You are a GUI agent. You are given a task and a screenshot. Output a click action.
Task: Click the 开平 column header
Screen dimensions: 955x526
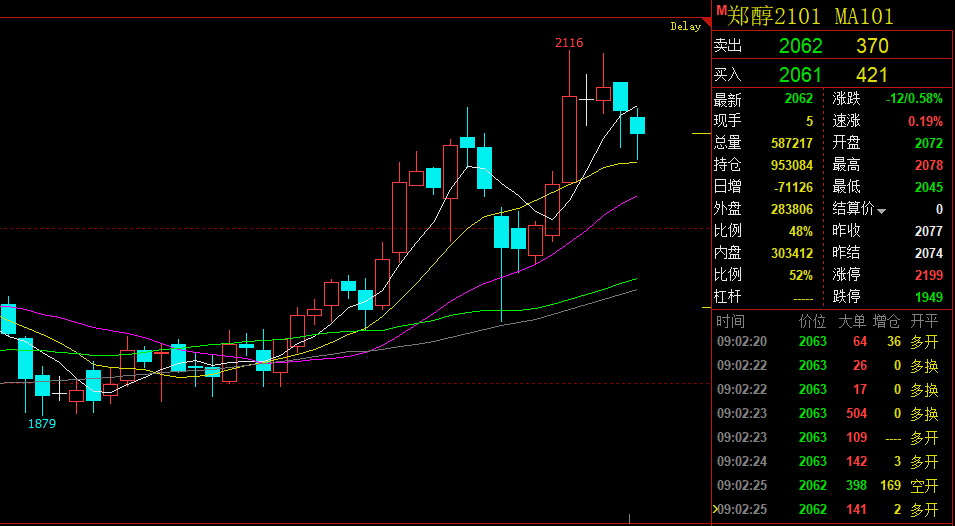(x=925, y=321)
